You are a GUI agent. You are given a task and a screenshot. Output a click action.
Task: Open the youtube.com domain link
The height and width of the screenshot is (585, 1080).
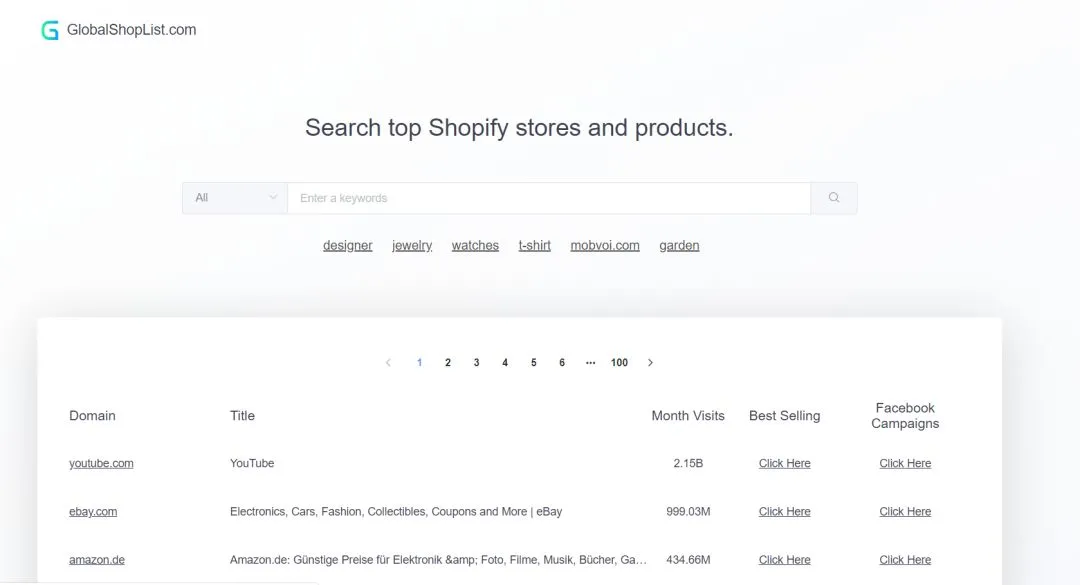click(x=101, y=463)
